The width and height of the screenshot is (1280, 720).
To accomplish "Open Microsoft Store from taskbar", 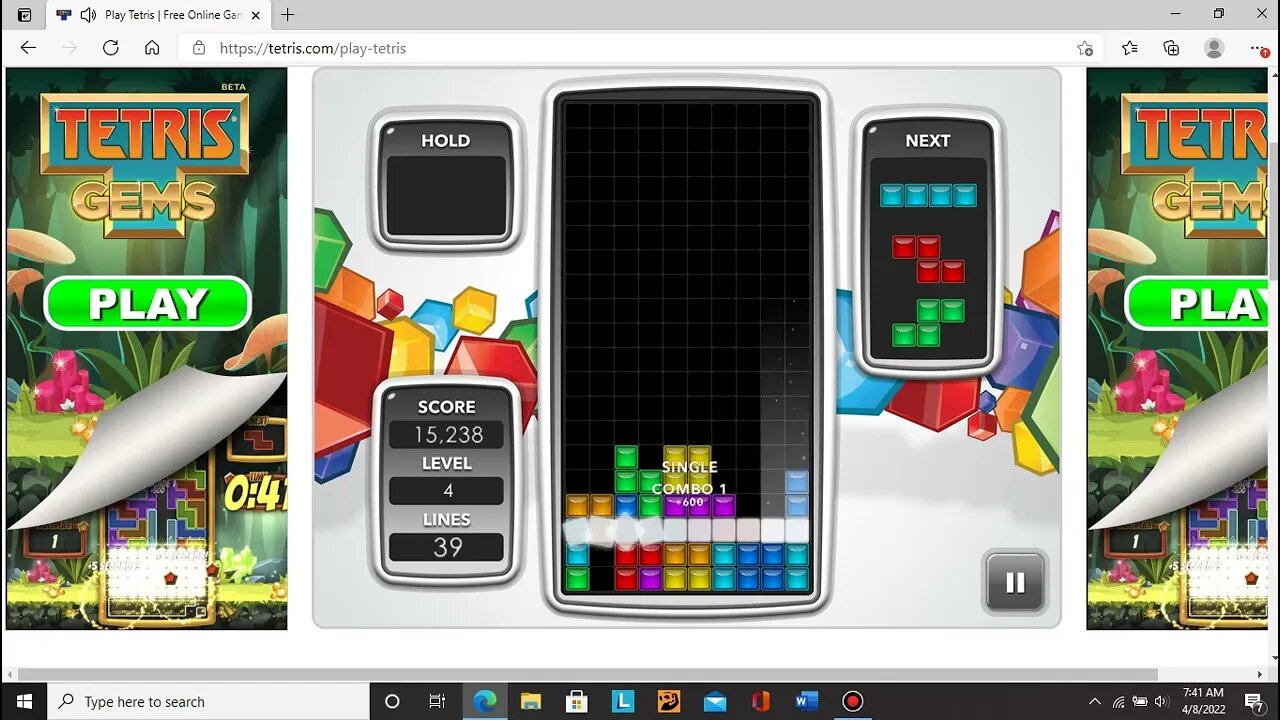I will pyautogui.click(x=576, y=701).
